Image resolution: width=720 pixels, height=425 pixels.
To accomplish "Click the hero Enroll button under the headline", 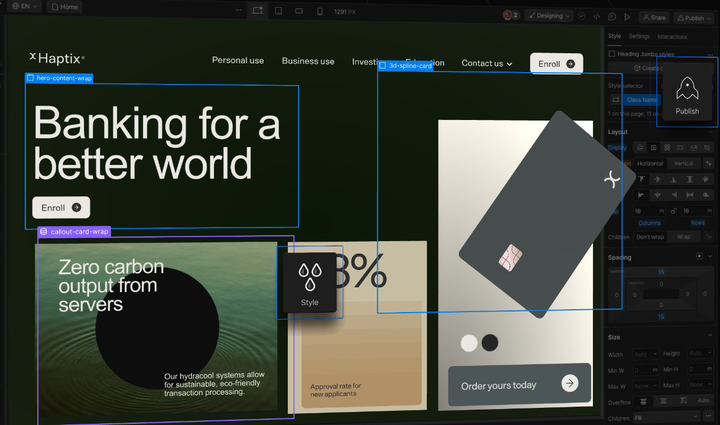I will pyautogui.click(x=61, y=207).
